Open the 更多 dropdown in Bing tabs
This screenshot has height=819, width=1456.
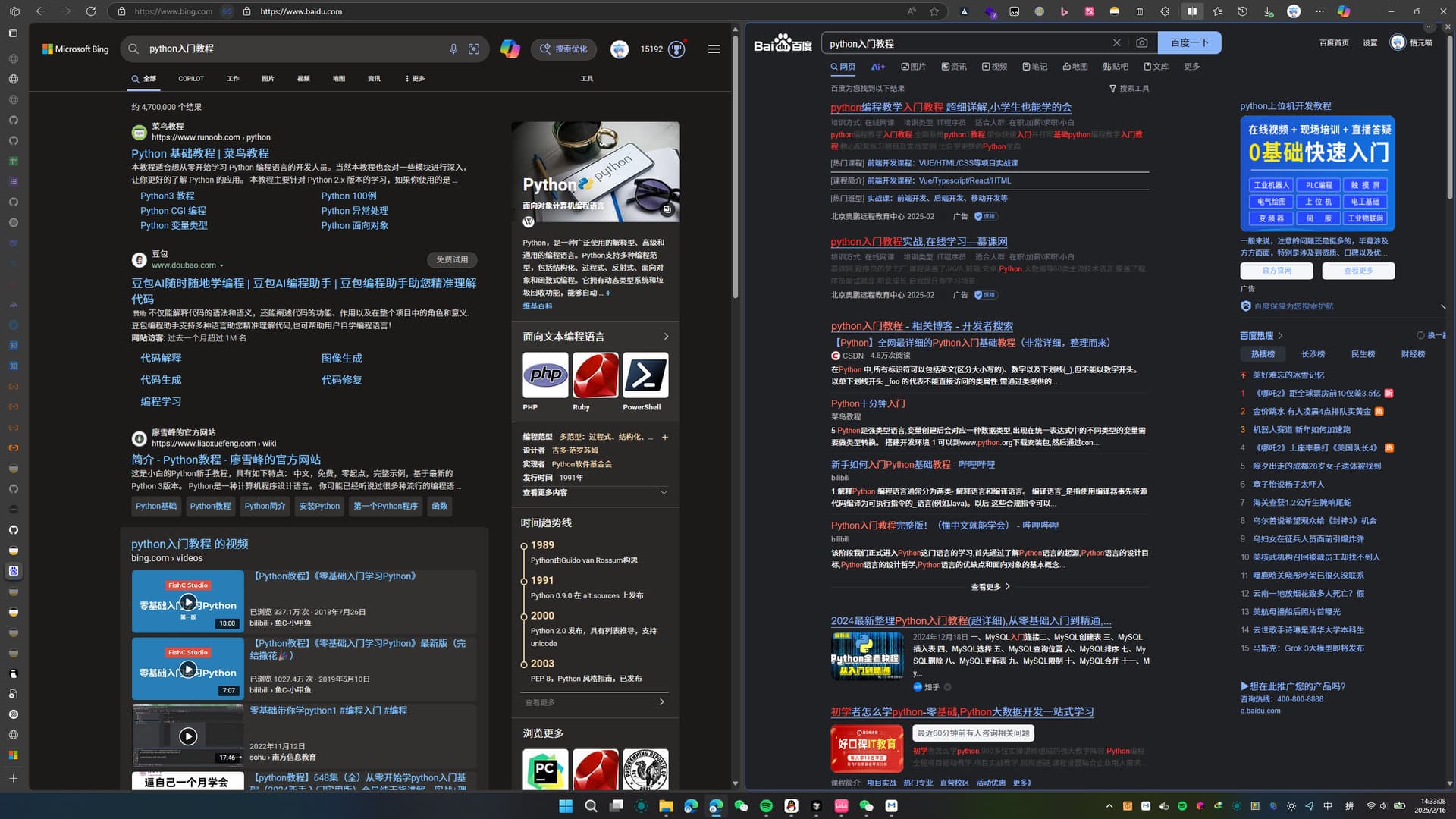[x=415, y=78]
